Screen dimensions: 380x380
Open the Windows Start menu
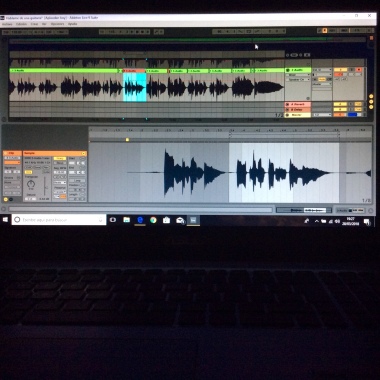coord(5,220)
